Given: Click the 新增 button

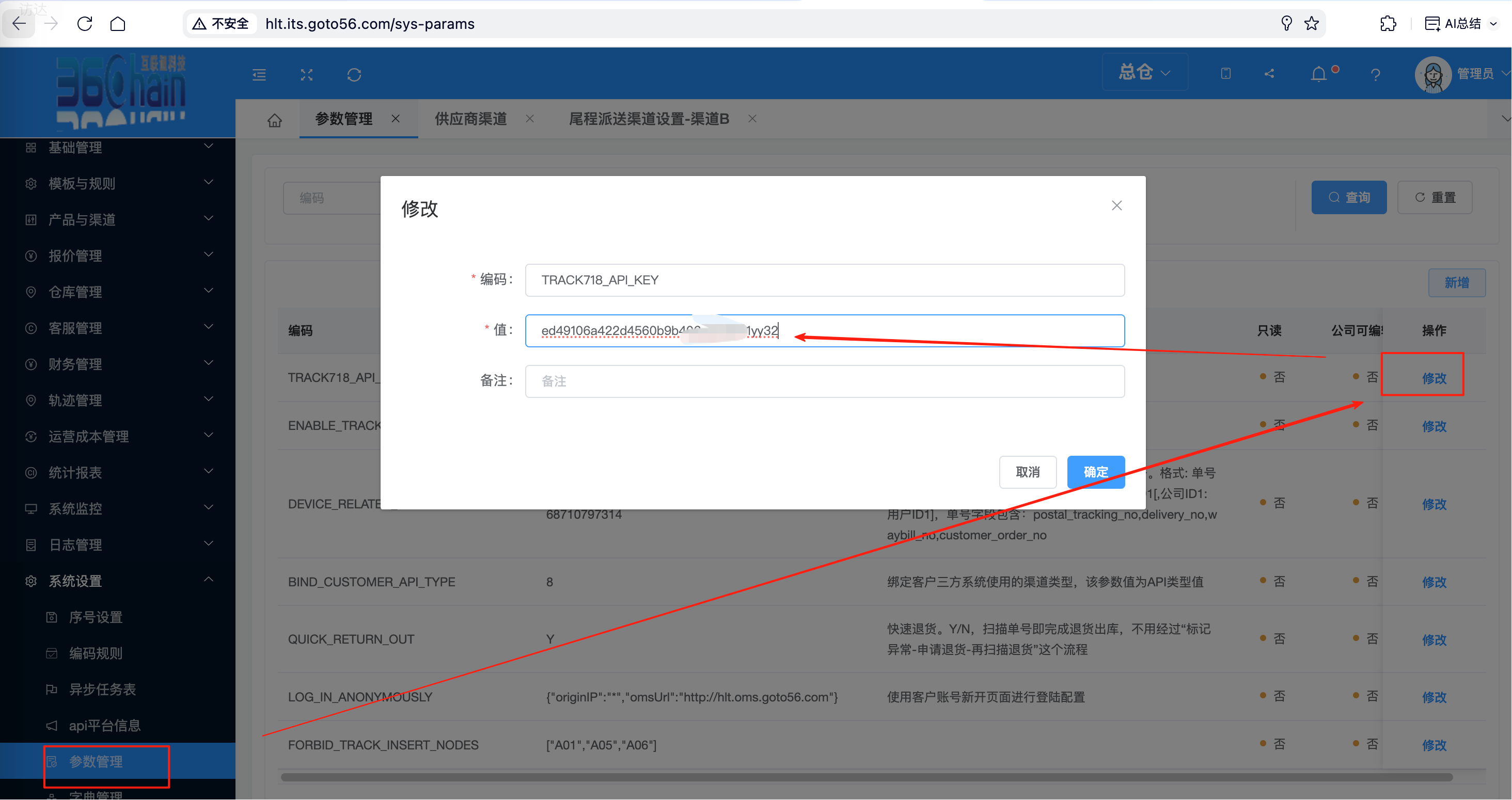Looking at the screenshot, I should [x=1456, y=283].
